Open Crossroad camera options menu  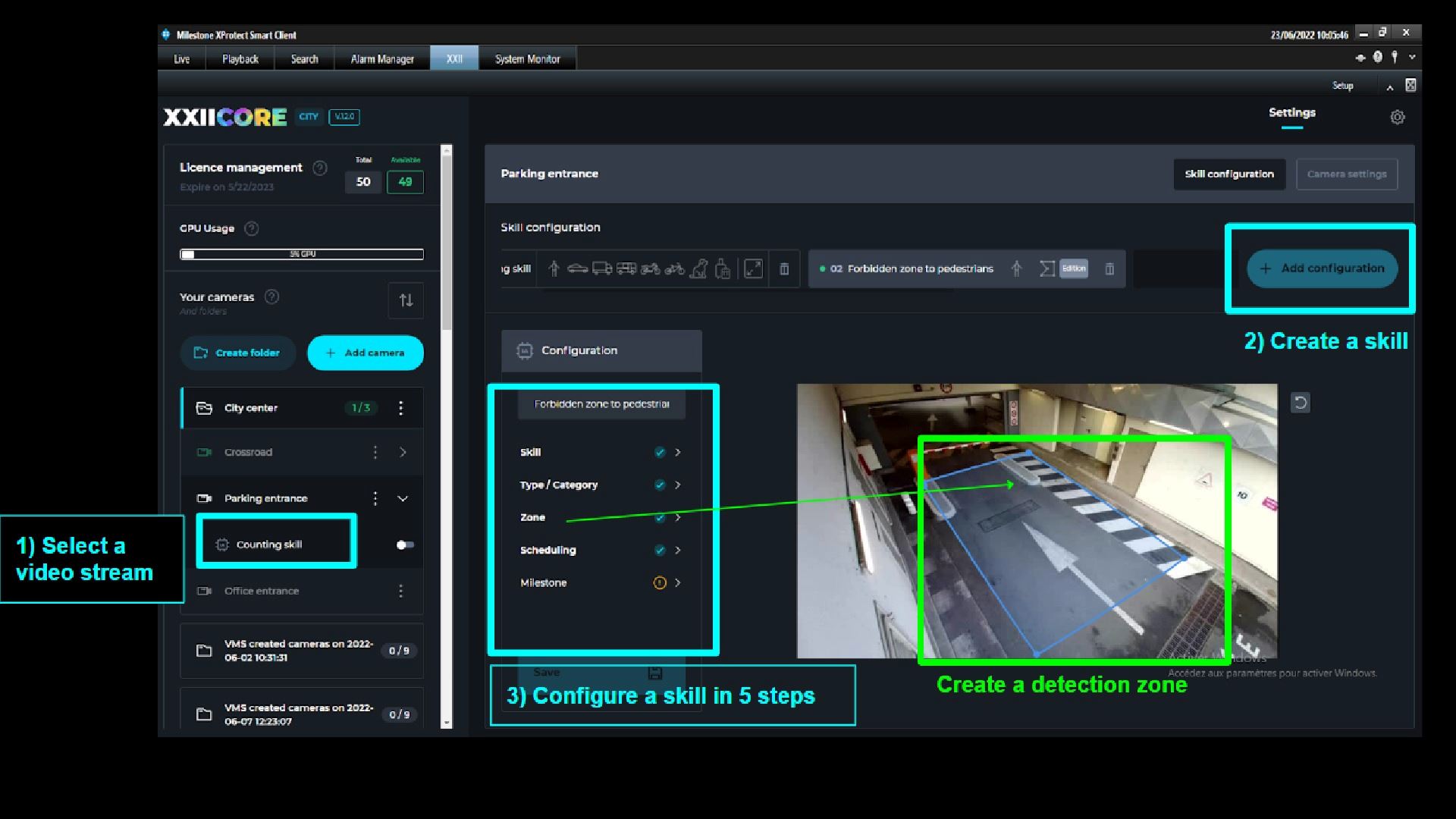pyautogui.click(x=375, y=452)
